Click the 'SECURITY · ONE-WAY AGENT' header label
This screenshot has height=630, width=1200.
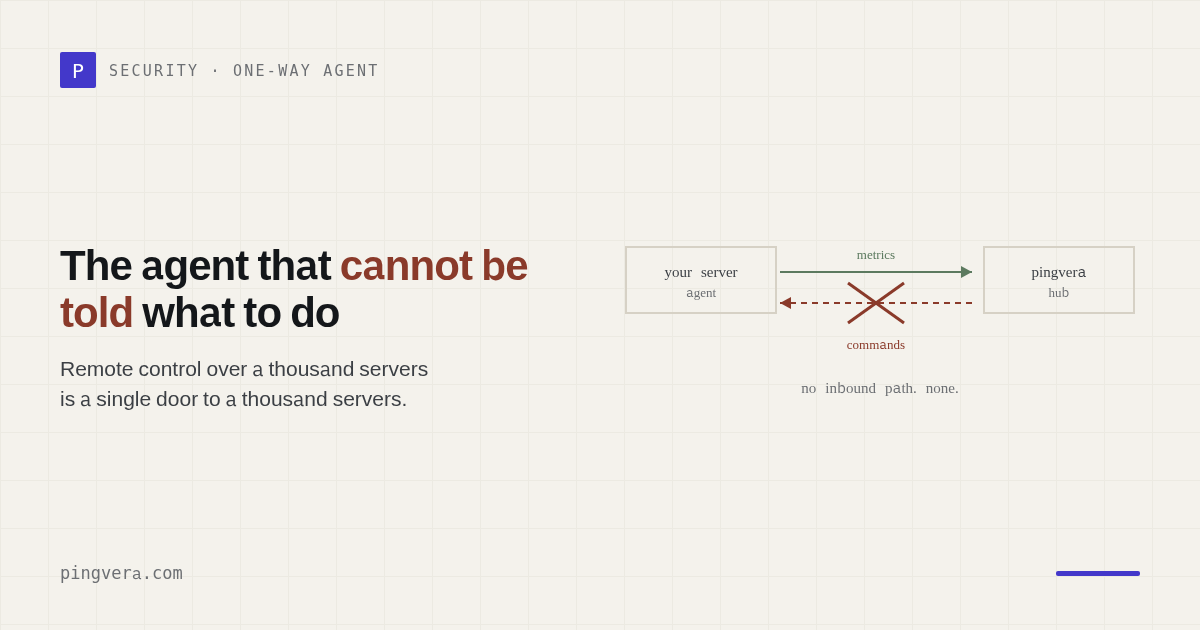pos(244,71)
